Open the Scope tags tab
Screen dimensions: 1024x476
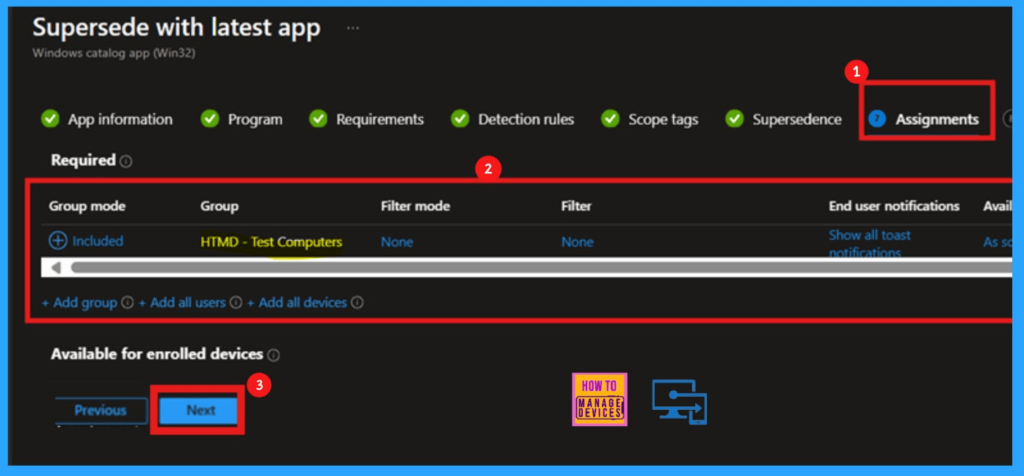pos(664,119)
